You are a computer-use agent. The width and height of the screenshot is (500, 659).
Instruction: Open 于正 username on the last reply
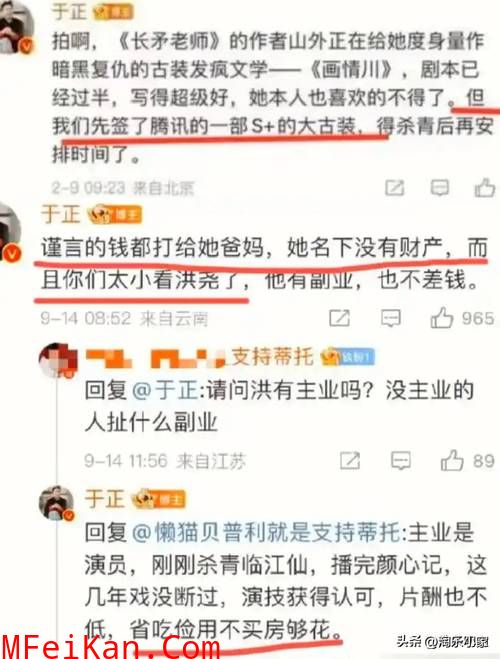[x=105, y=499]
